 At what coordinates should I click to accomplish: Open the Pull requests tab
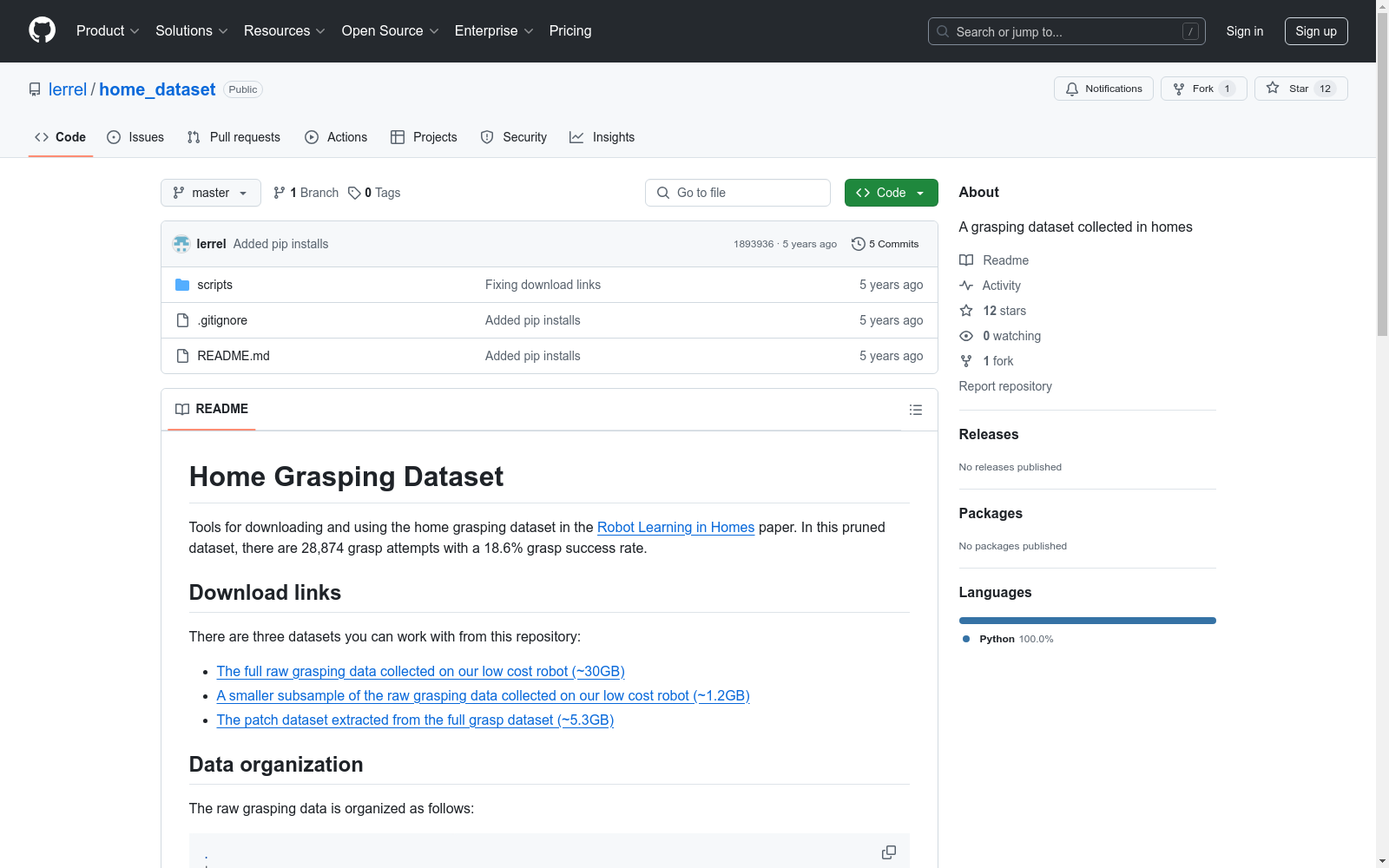(234, 137)
